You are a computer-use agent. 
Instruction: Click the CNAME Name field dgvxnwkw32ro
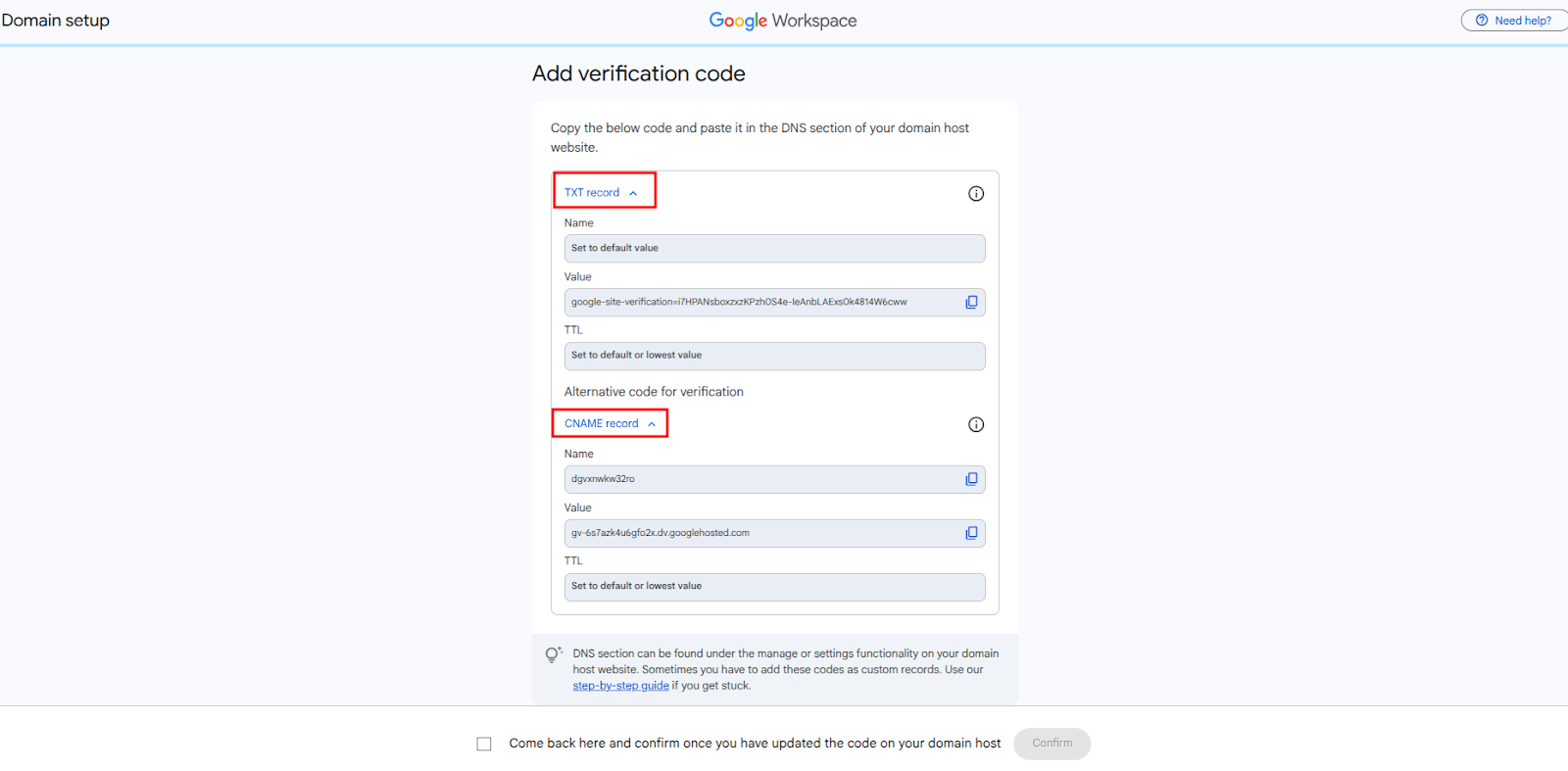point(759,480)
